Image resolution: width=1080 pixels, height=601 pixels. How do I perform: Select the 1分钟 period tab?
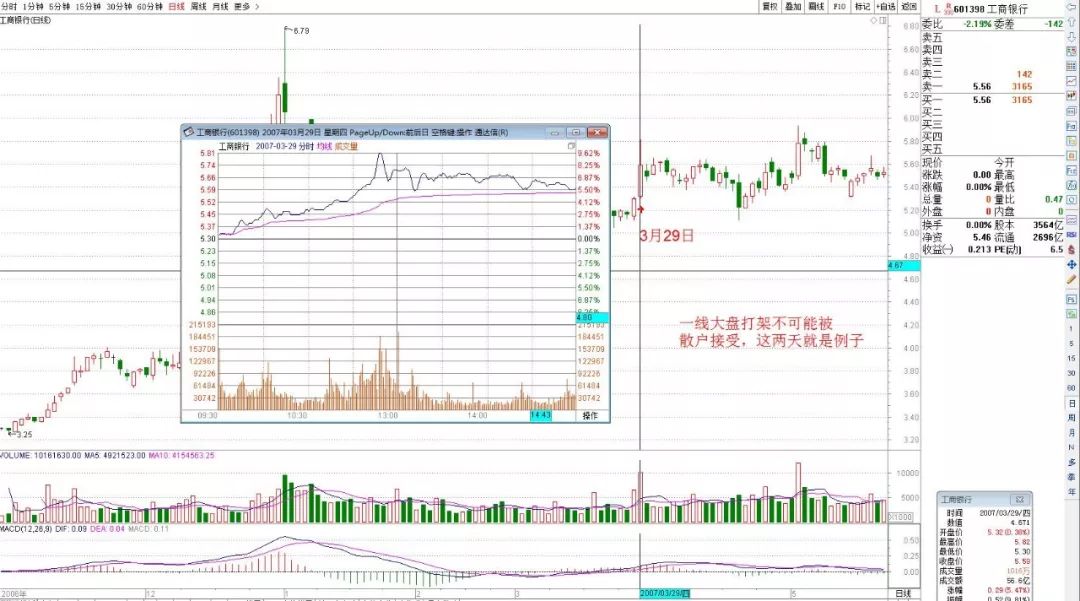click(x=32, y=6)
